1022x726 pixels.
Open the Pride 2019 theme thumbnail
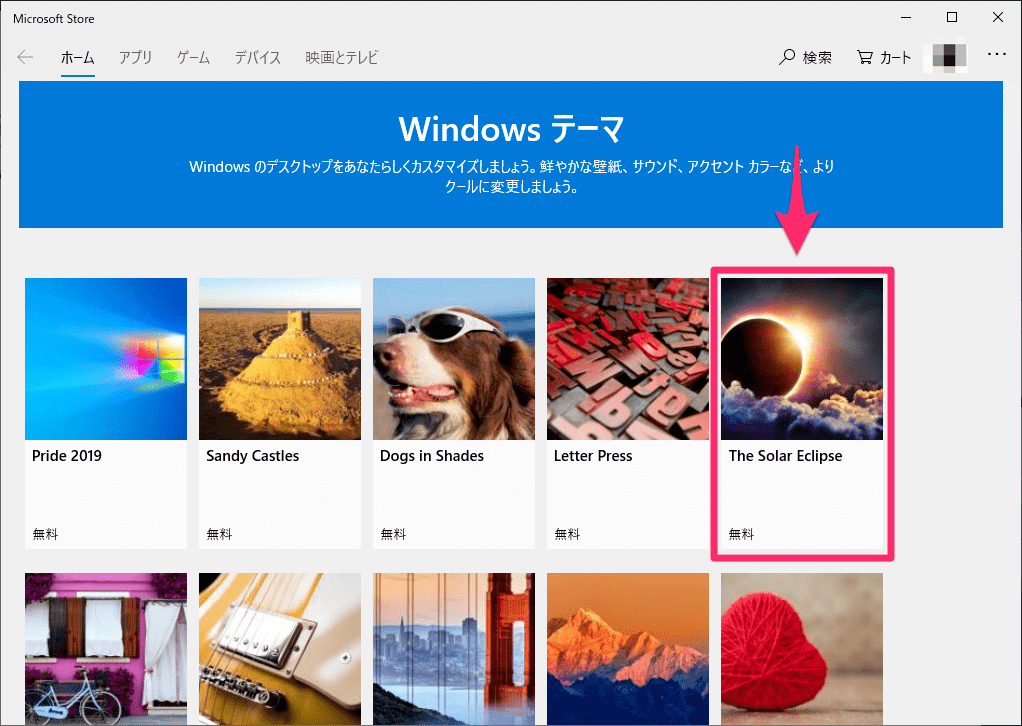coord(106,359)
